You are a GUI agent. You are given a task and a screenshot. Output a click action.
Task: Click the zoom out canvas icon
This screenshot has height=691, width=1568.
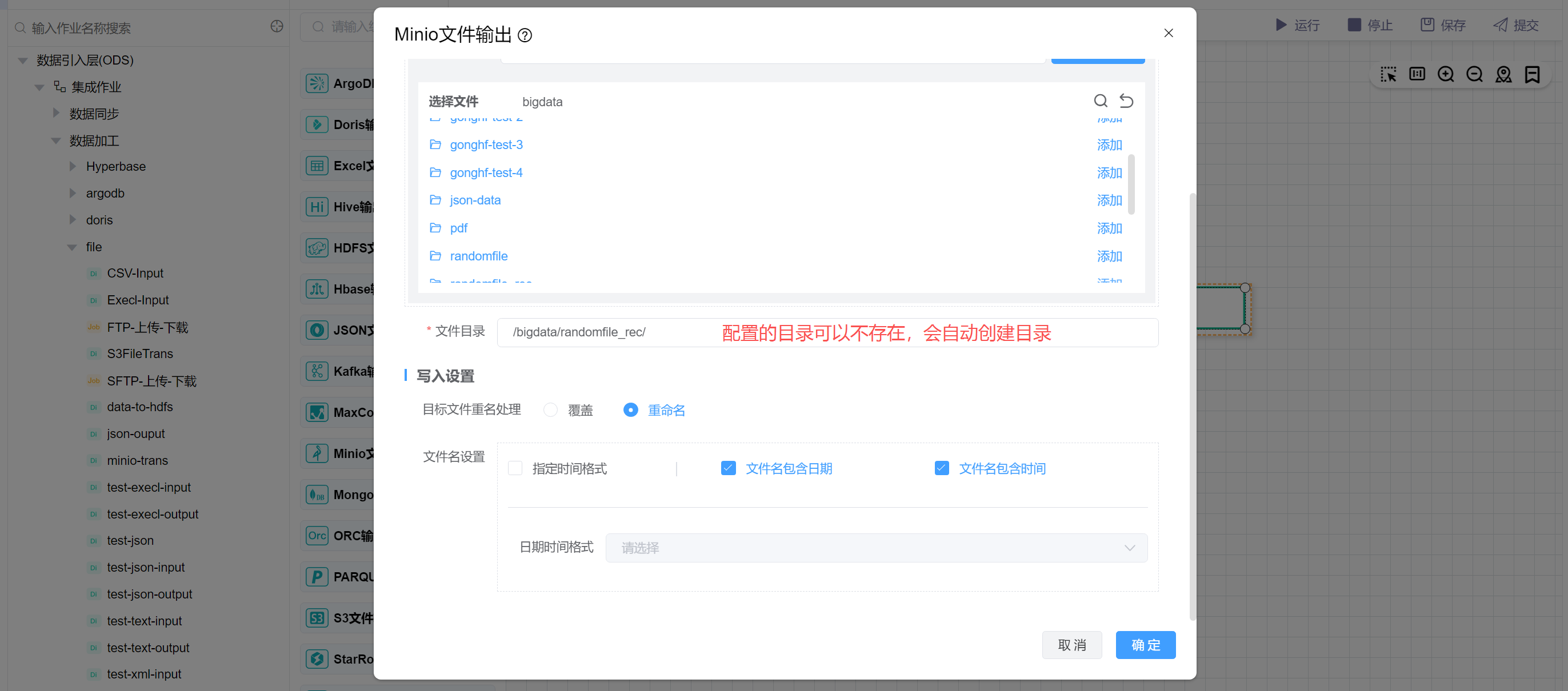pyautogui.click(x=1474, y=75)
